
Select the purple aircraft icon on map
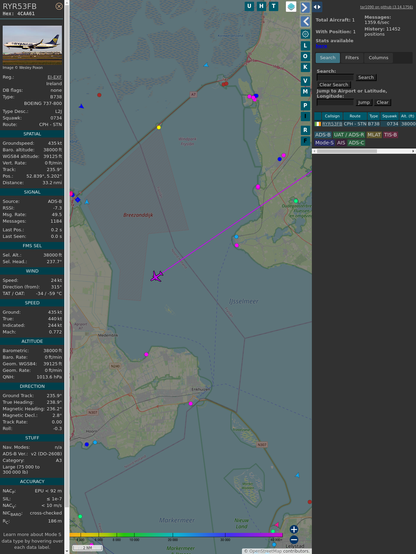pos(156,276)
